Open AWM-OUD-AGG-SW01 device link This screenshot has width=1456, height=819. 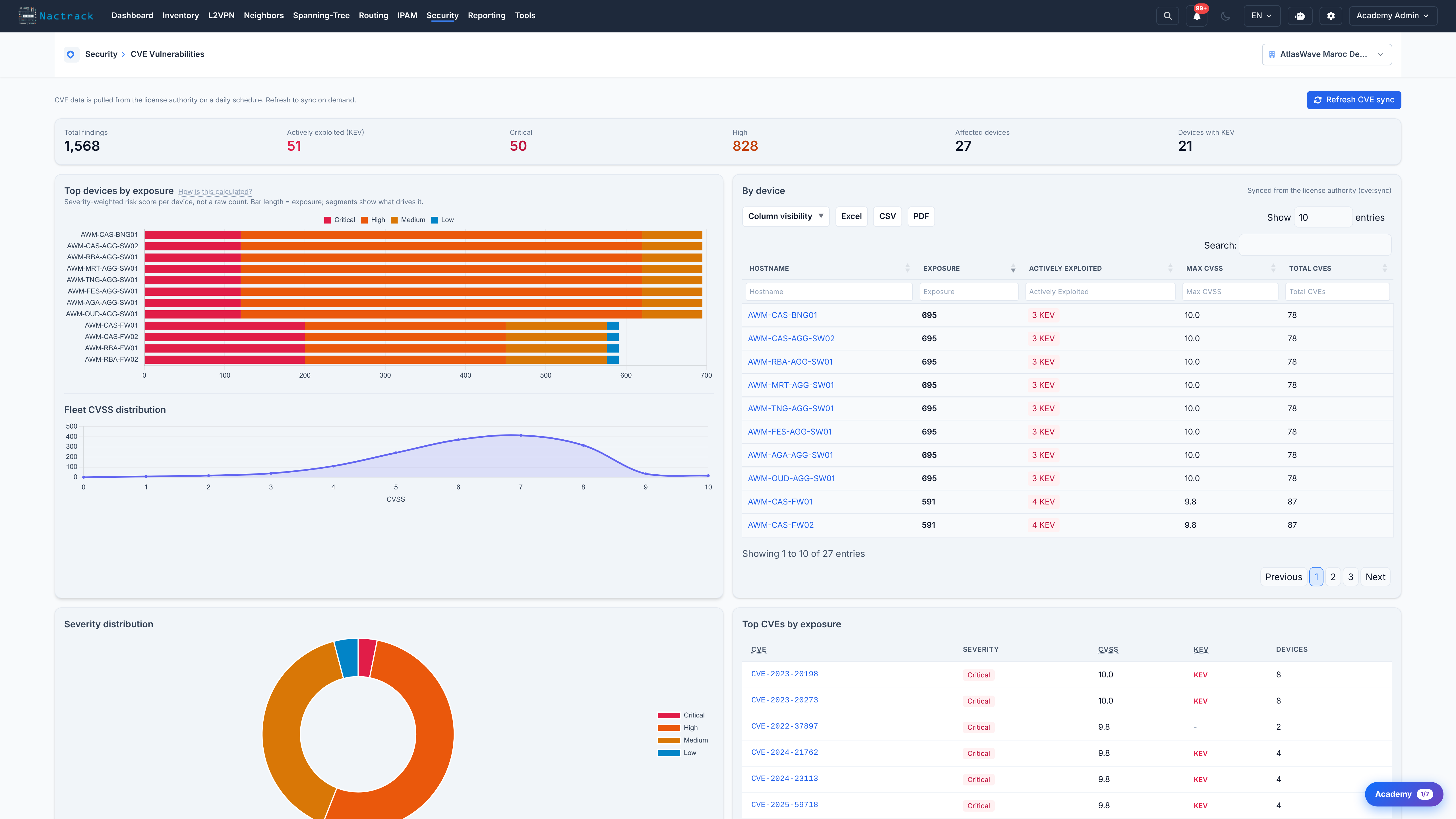point(791,479)
